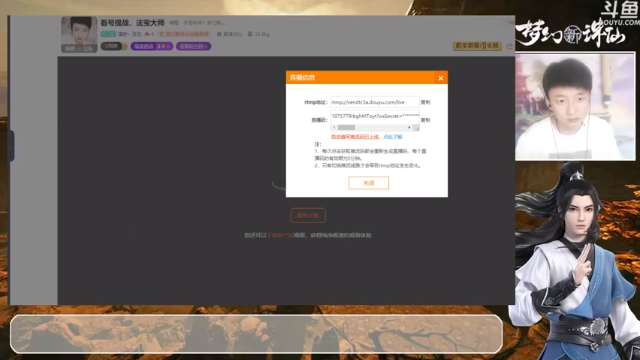This screenshot has width=640, height=360.
Task: Click the flame popularity icon
Action: tap(147, 34)
